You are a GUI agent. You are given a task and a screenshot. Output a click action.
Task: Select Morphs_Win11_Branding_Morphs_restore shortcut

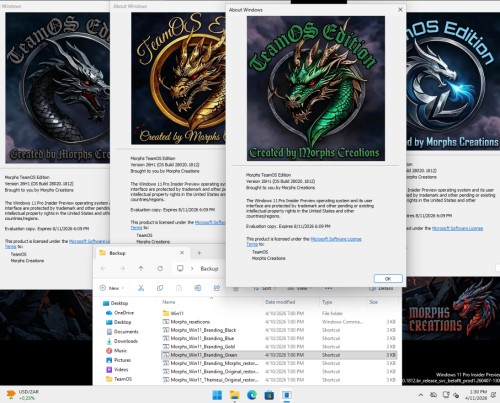click(279, 363)
